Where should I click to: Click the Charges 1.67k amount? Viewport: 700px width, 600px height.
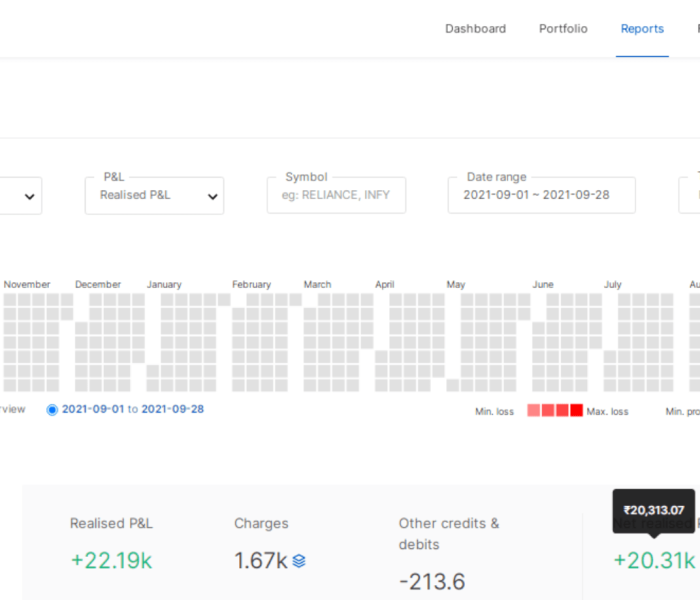[x=260, y=560]
